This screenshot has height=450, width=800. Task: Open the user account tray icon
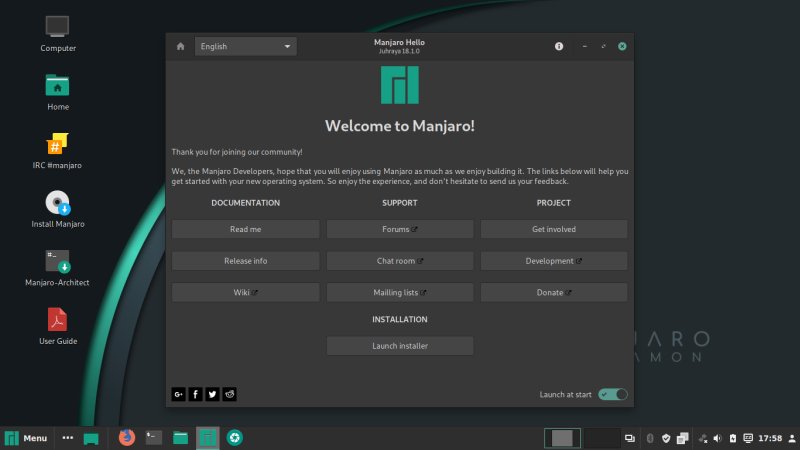point(792,438)
